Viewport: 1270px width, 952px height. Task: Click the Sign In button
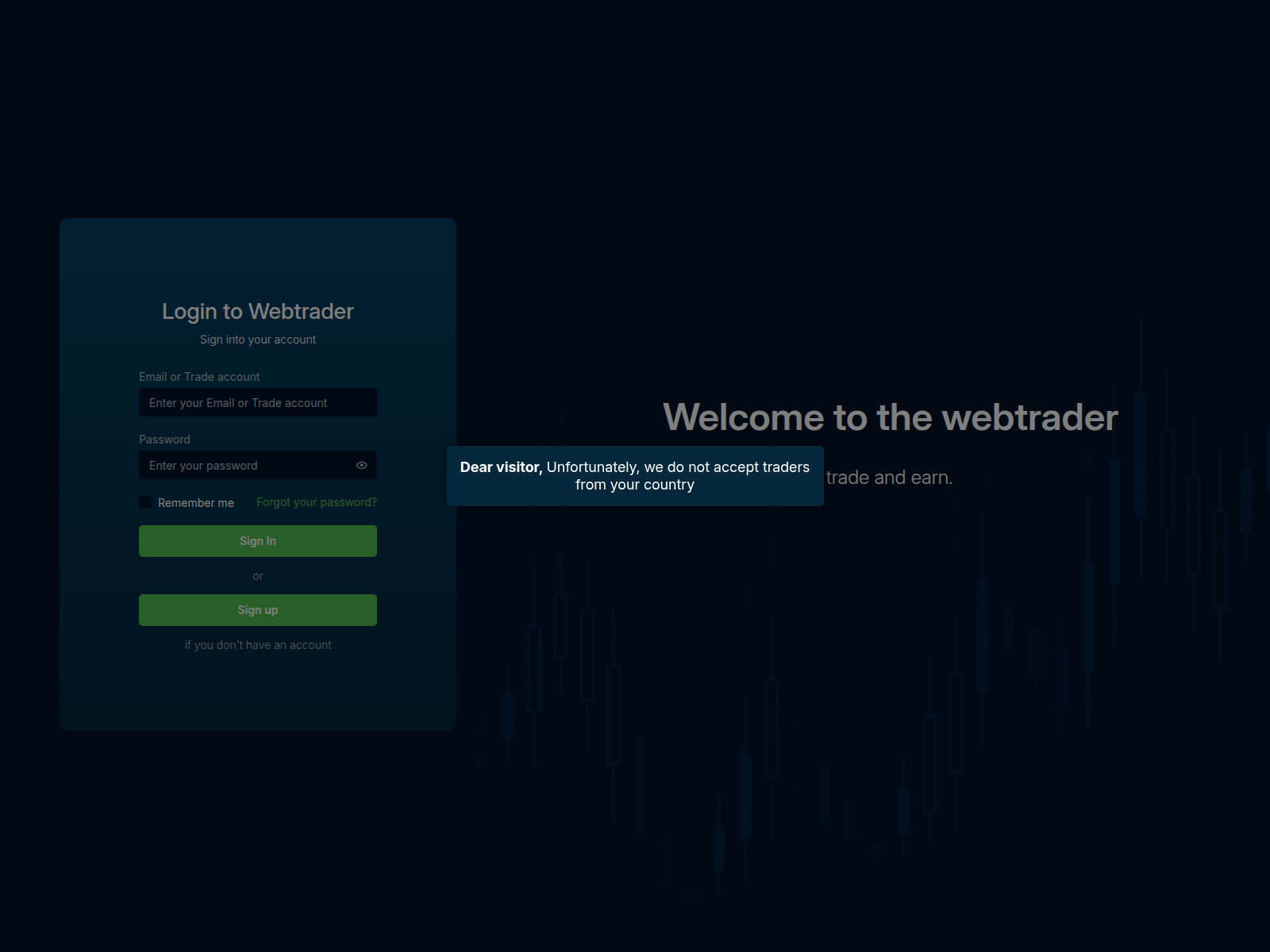258,541
